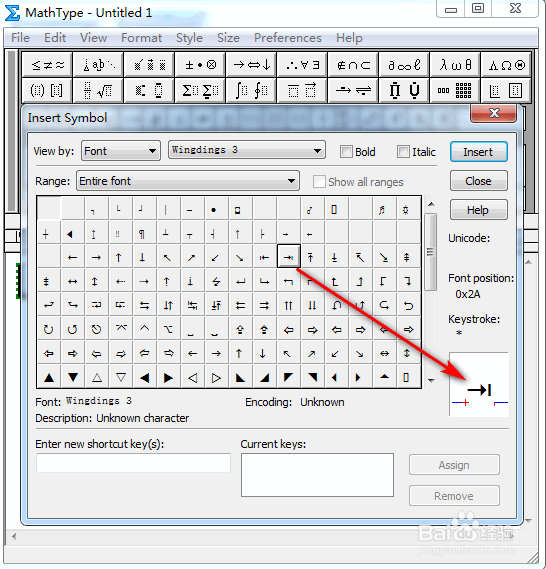Open the subscript and superscript templates palette
546x569 pixels.
[149, 90]
